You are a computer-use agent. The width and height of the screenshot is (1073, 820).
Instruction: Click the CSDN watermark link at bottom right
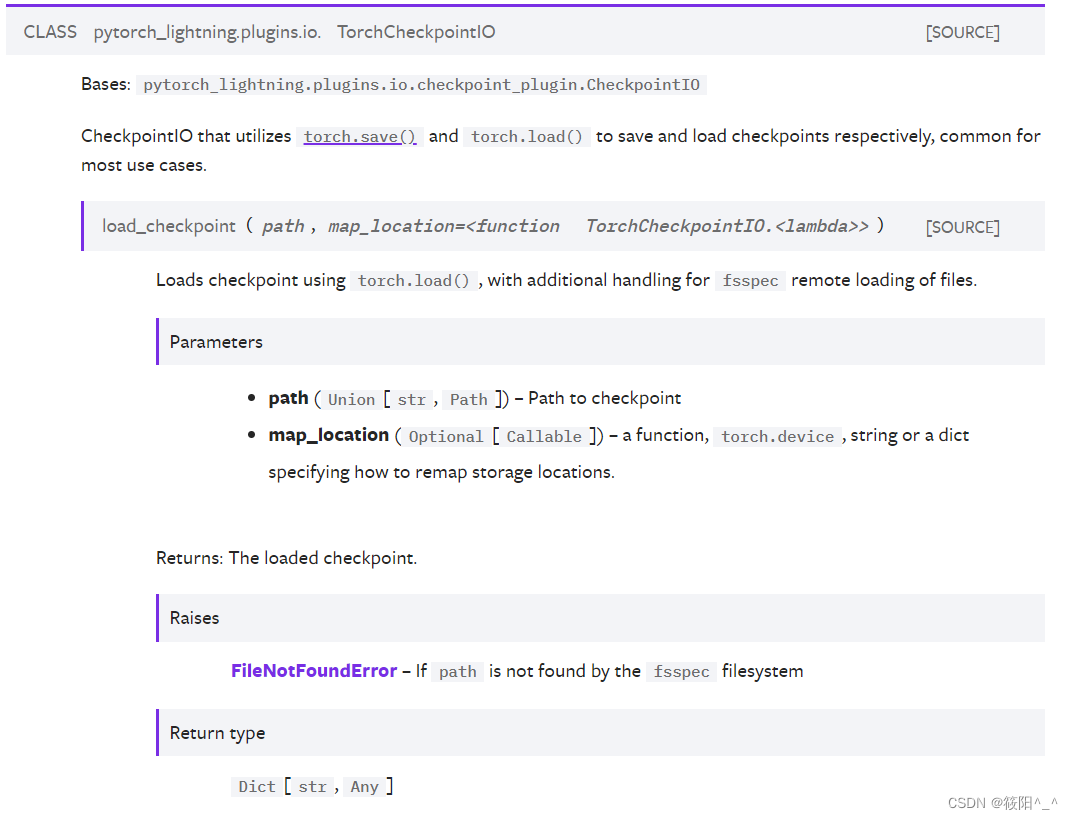click(x=1005, y=802)
